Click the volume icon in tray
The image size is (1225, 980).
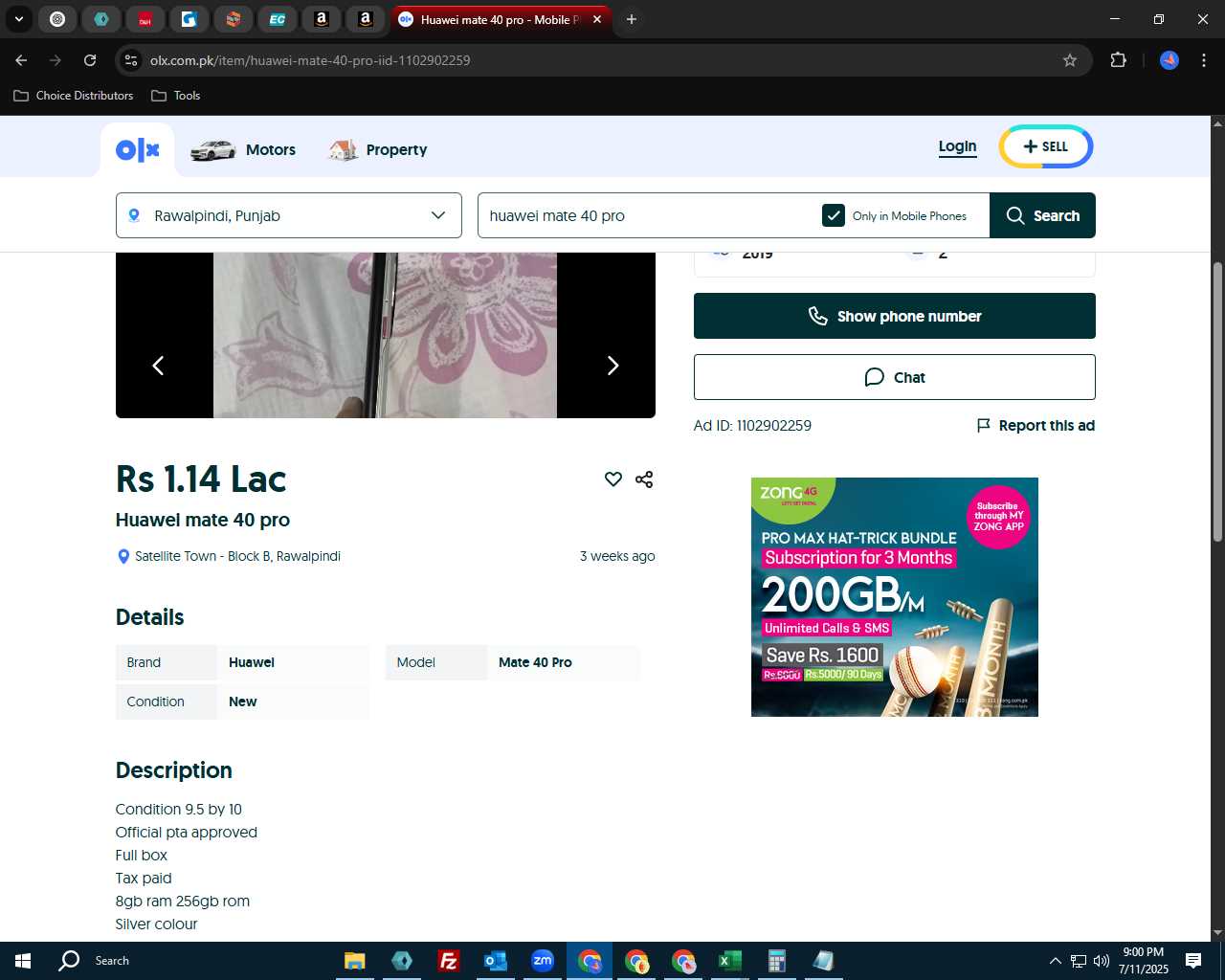(1102, 961)
